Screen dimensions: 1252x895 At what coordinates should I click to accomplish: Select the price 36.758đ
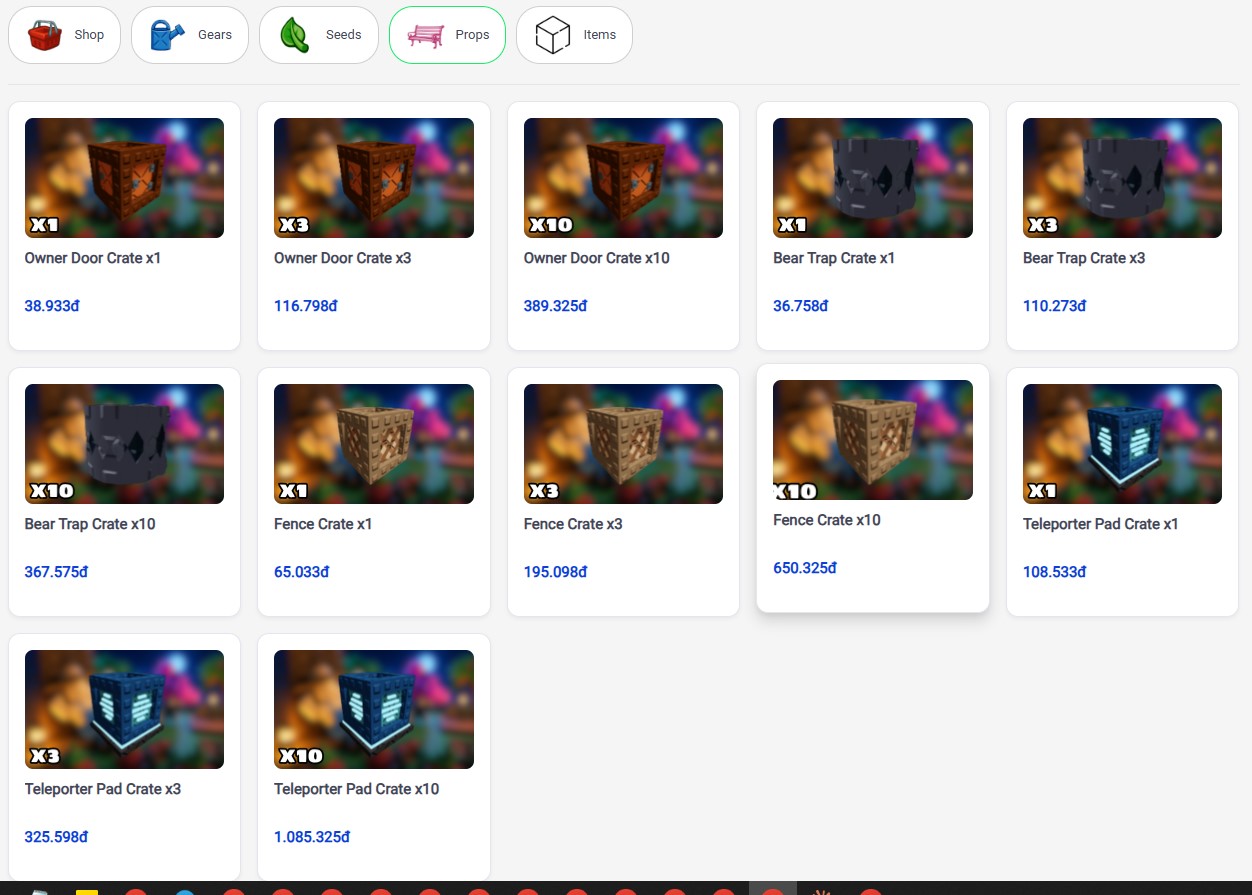point(801,306)
